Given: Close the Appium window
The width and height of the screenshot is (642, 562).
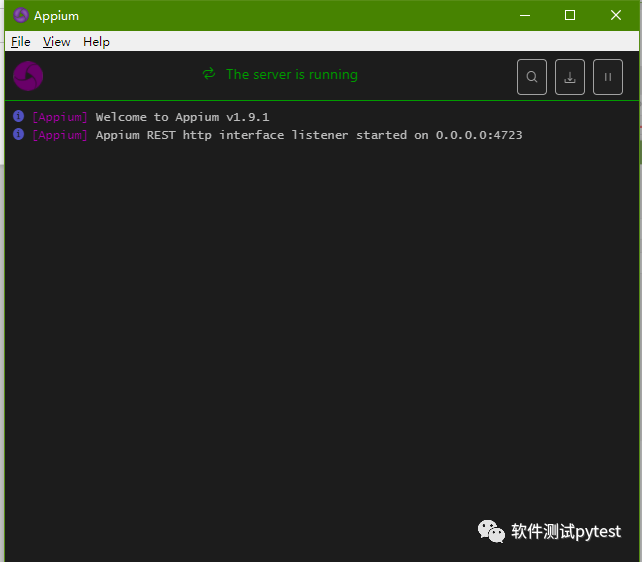Looking at the screenshot, I should [x=615, y=16].
